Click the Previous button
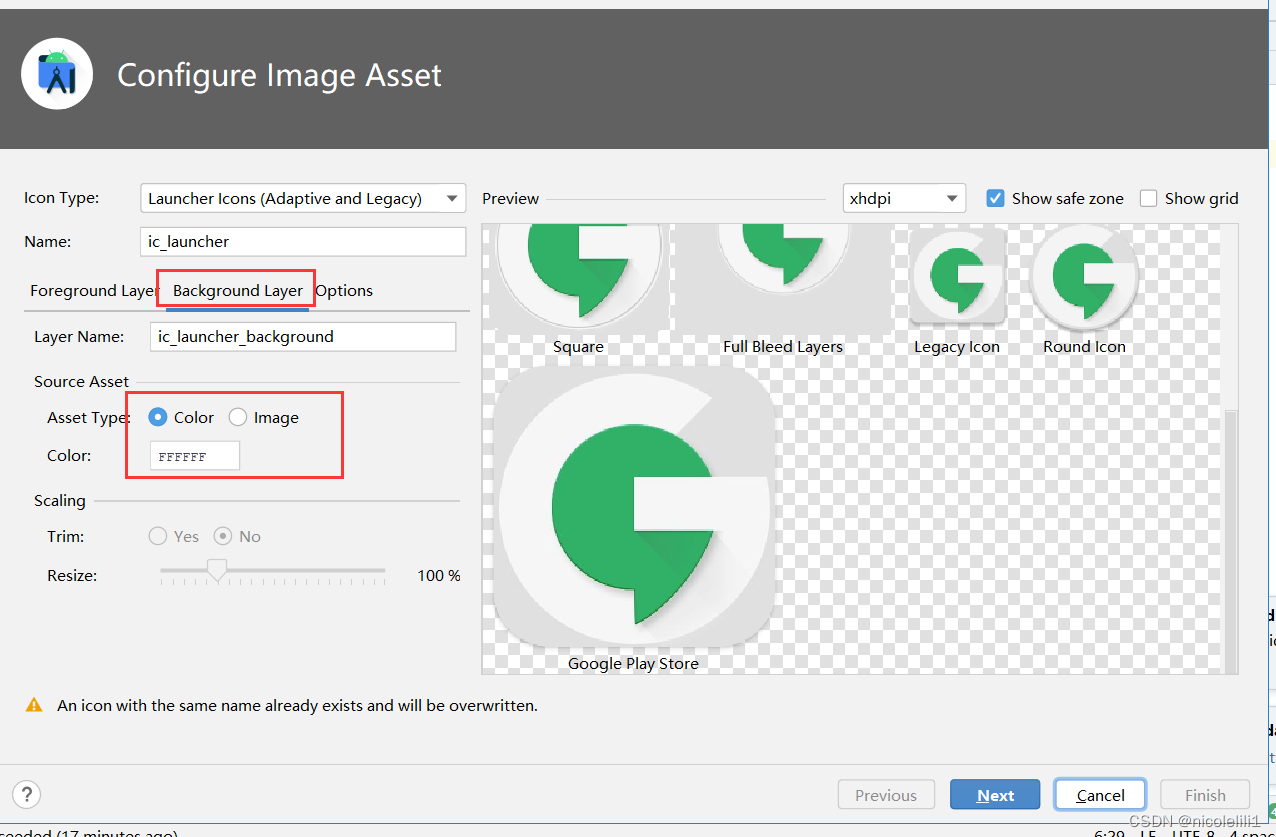Image resolution: width=1276 pixels, height=837 pixels. click(886, 795)
